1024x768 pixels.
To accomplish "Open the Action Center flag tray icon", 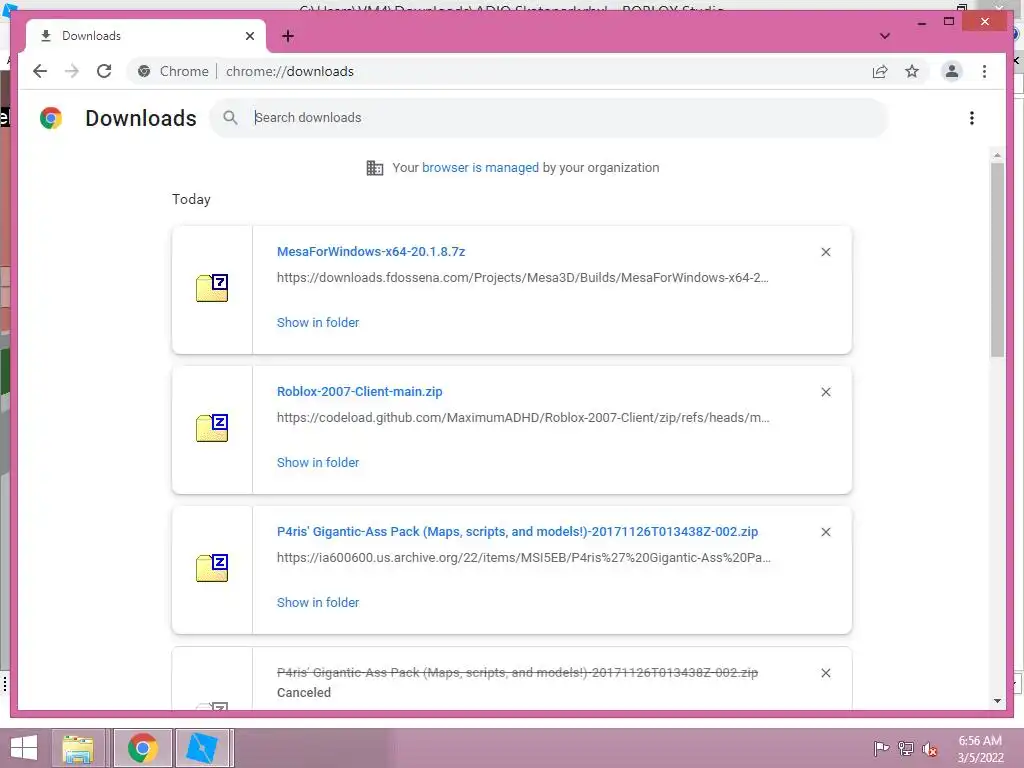I will click(881, 748).
